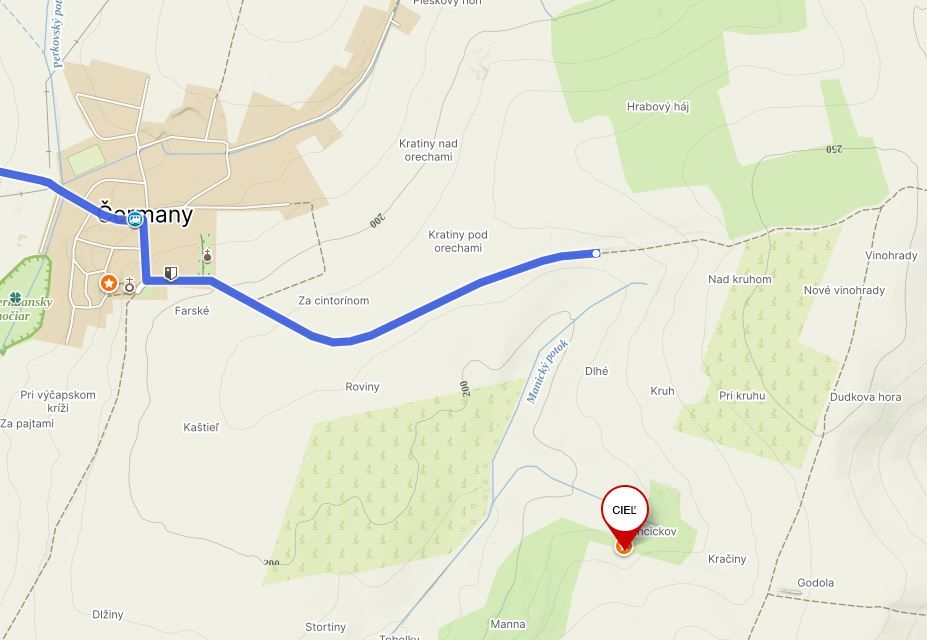Click the Farské label below the route
The image size is (927, 640).
[x=192, y=311]
